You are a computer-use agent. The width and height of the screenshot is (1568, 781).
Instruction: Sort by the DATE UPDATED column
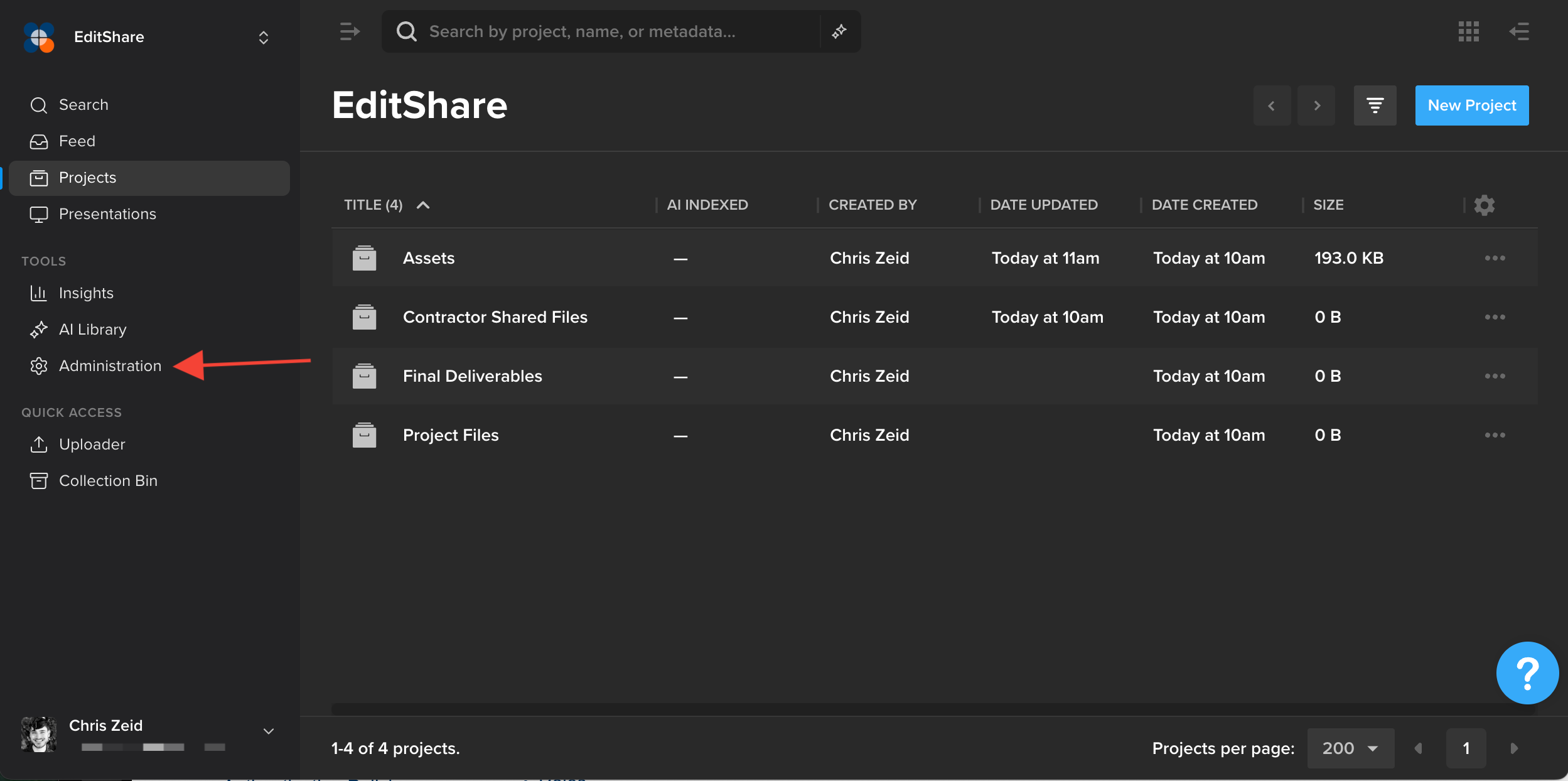[1044, 205]
